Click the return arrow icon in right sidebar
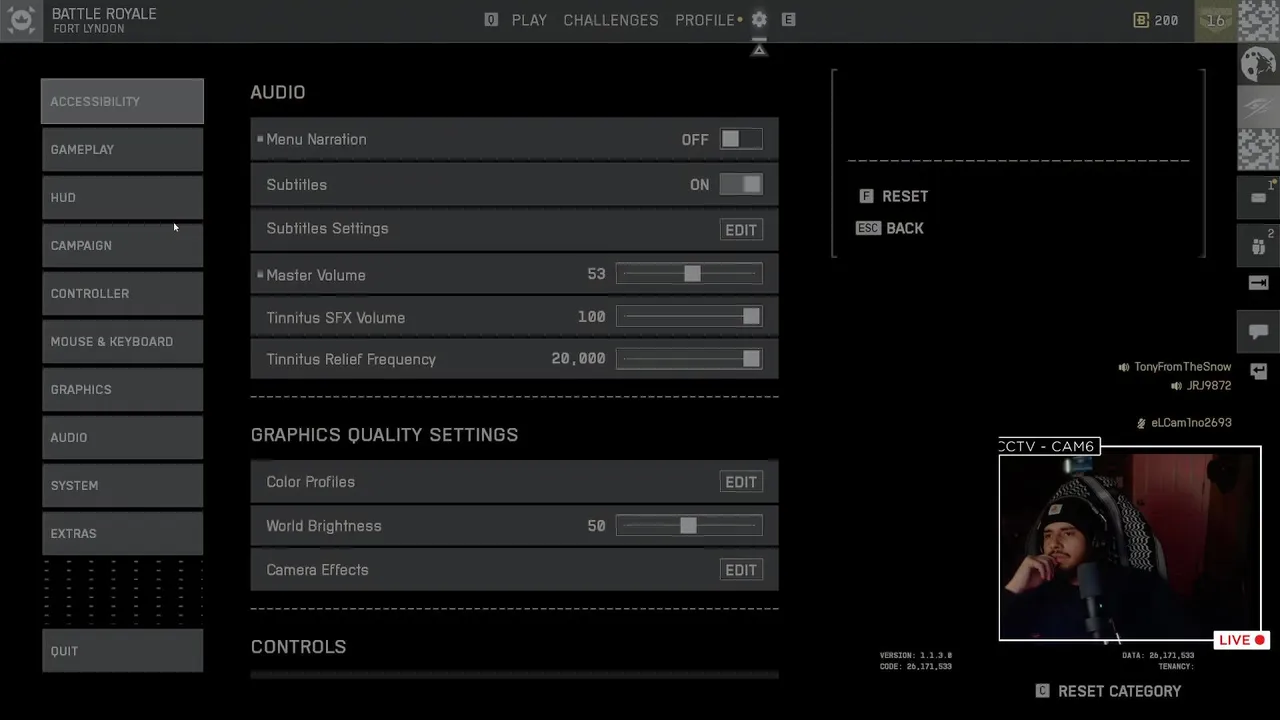This screenshot has width=1280, height=720. coord(1258,371)
